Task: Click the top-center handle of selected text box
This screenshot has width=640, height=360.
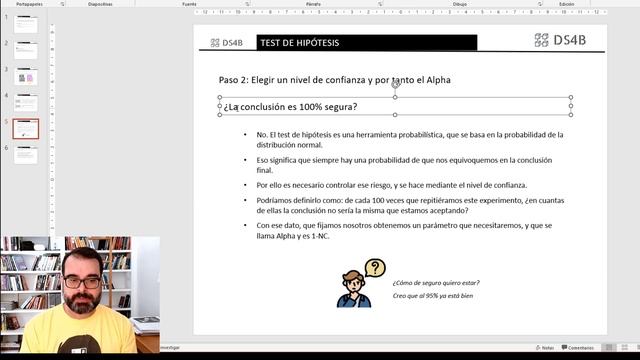Action: 395,98
